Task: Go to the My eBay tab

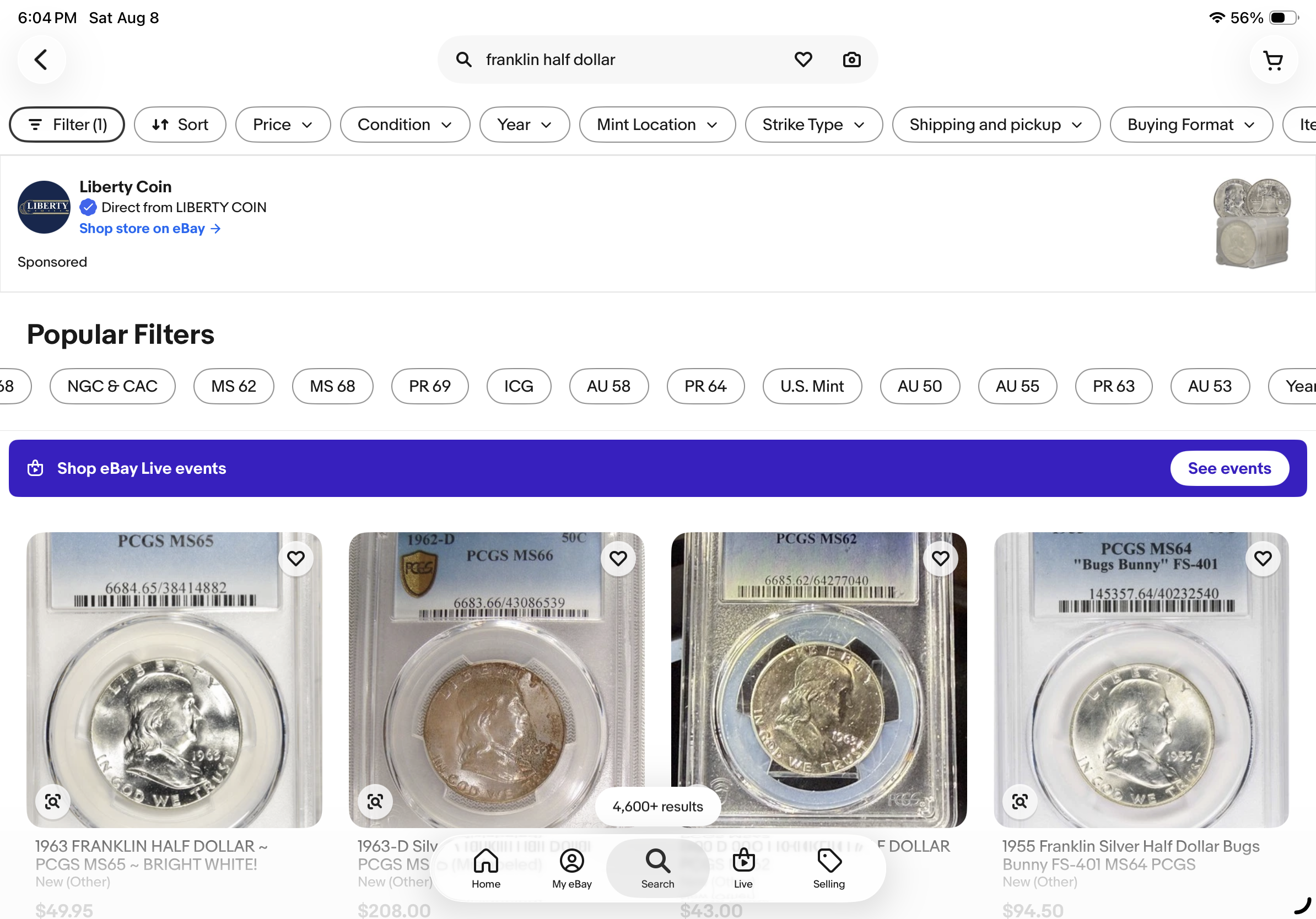Action: 571,868
